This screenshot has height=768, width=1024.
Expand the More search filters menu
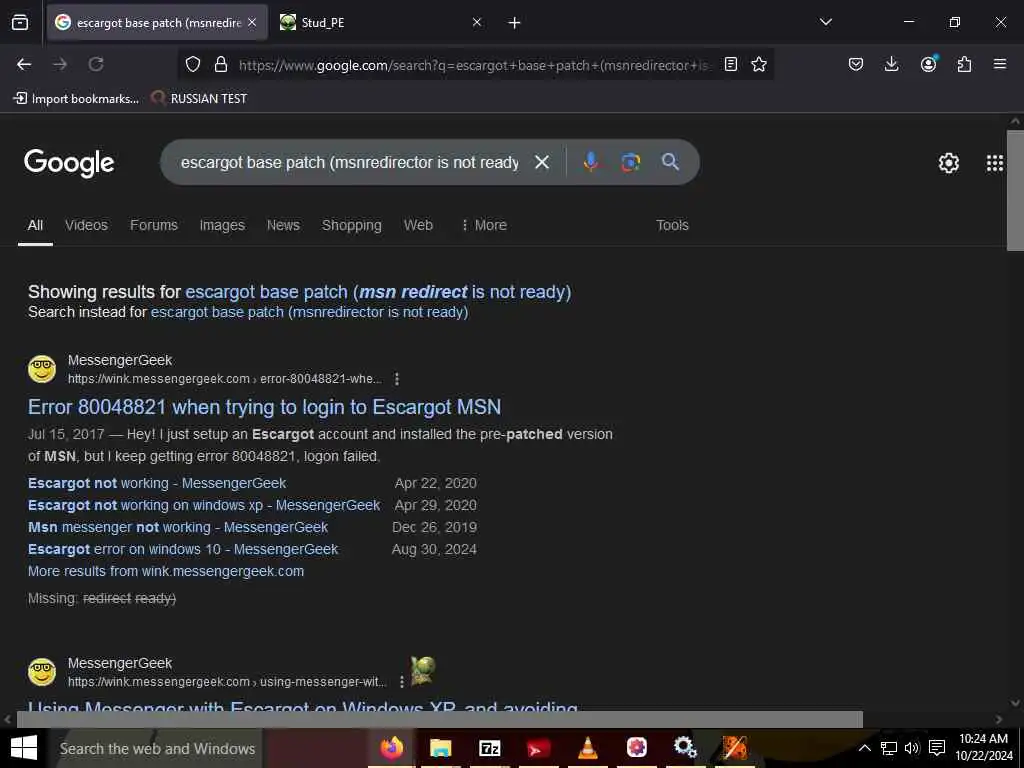coord(484,225)
